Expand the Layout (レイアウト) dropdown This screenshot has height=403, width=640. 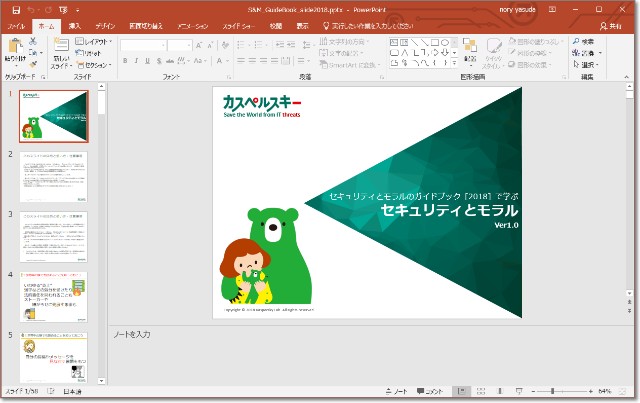tap(94, 42)
